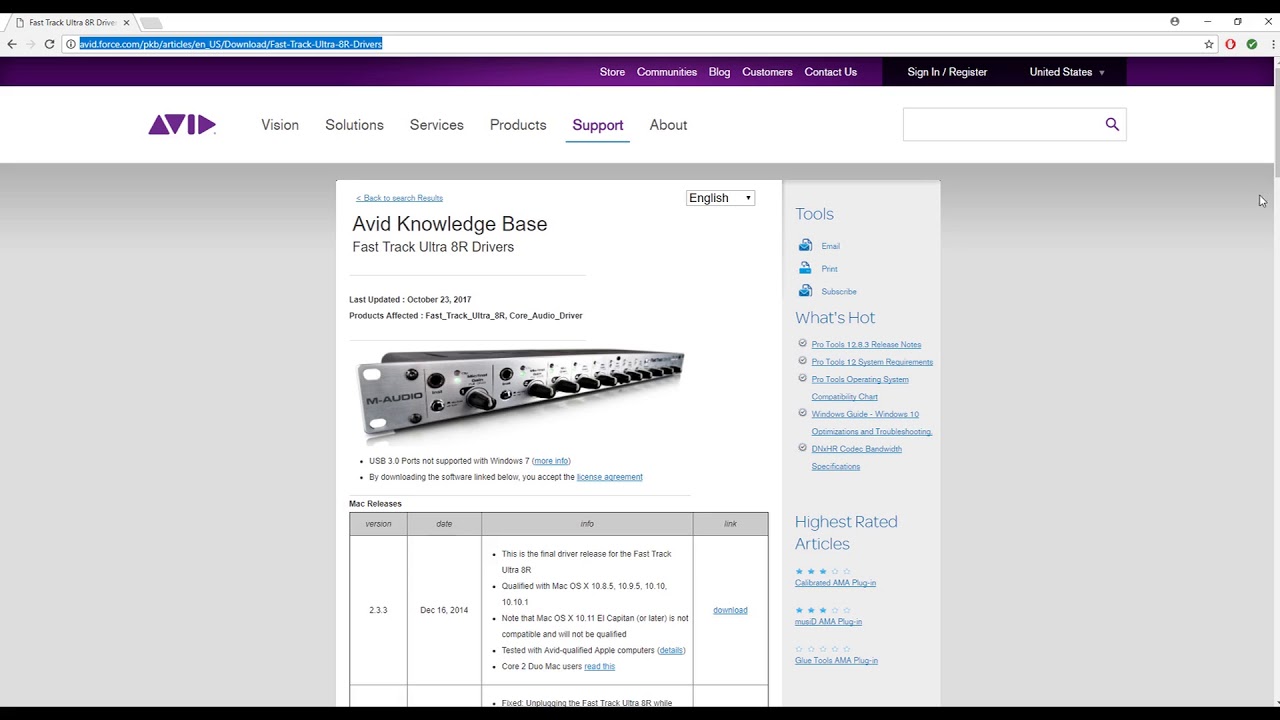Close the Fast Track Ultra 8R tab
Viewport: 1280px width, 720px height.
click(x=126, y=22)
